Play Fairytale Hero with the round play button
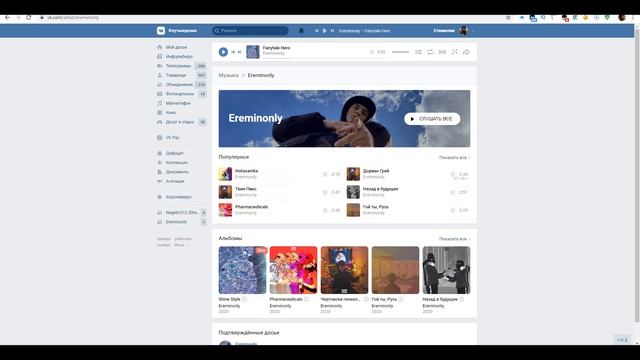The height and width of the screenshot is (360, 640). click(x=223, y=52)
